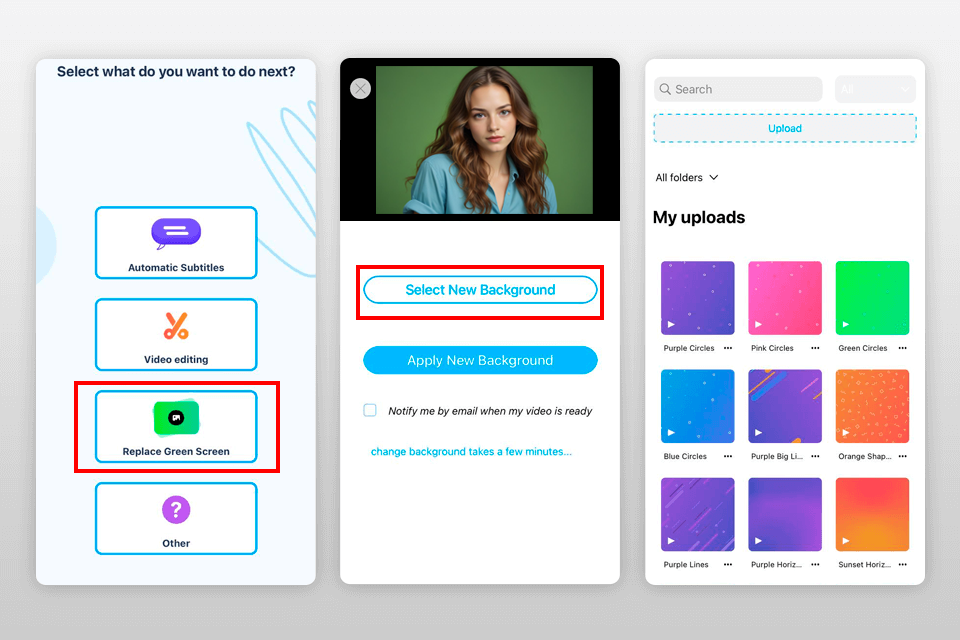Open more options for Purple Big Li...
Viewport: 960px width, 640px height.
point(816,456)
